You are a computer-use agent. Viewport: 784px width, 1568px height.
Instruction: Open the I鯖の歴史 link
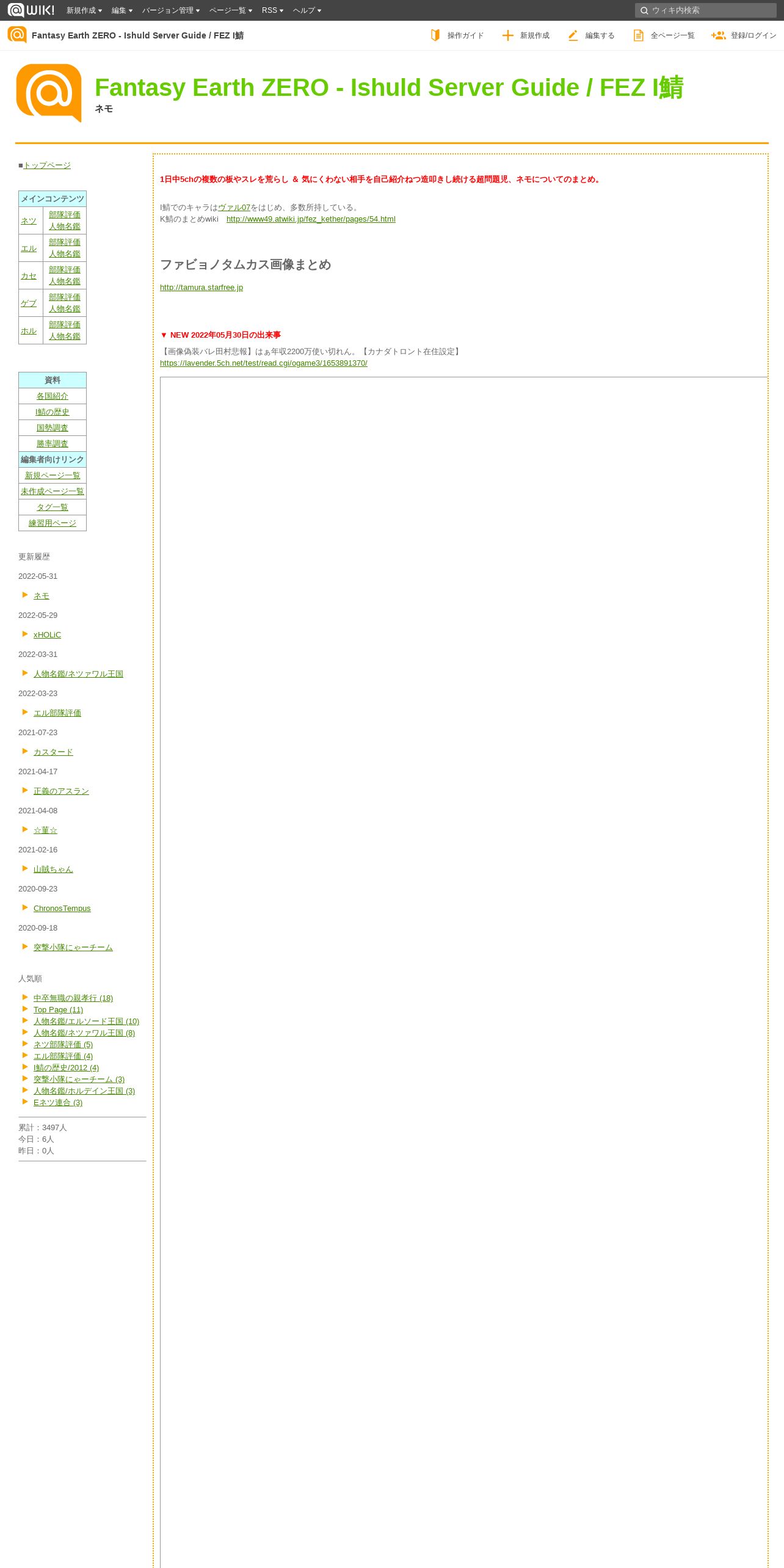53,412
